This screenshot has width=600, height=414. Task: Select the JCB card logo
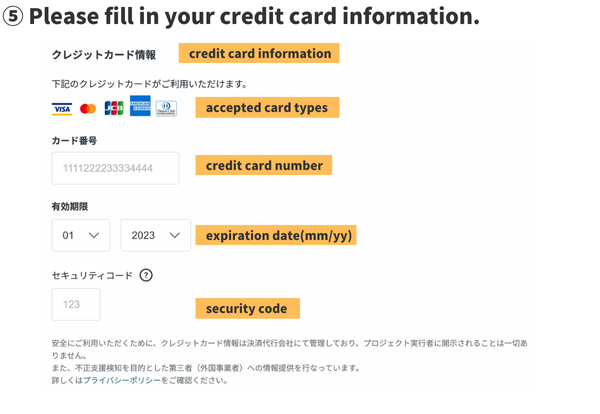(x=113, y=109)
